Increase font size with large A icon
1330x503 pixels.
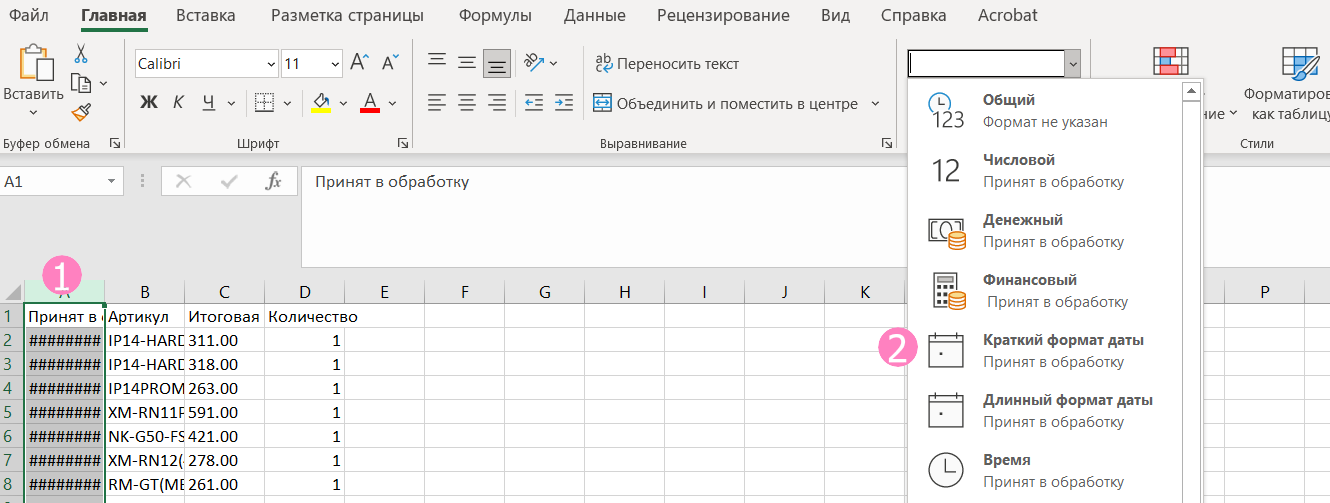(x=359, y=63)
